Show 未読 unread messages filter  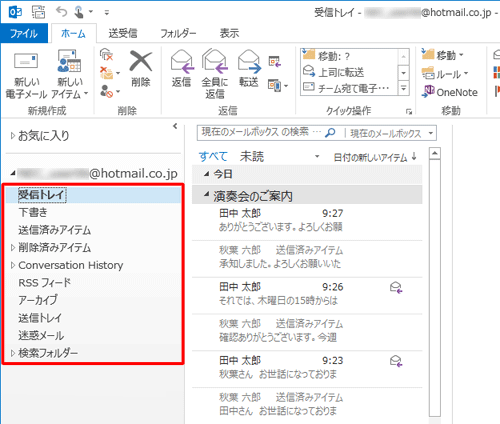pyautogui.click(x=252, y=156)
